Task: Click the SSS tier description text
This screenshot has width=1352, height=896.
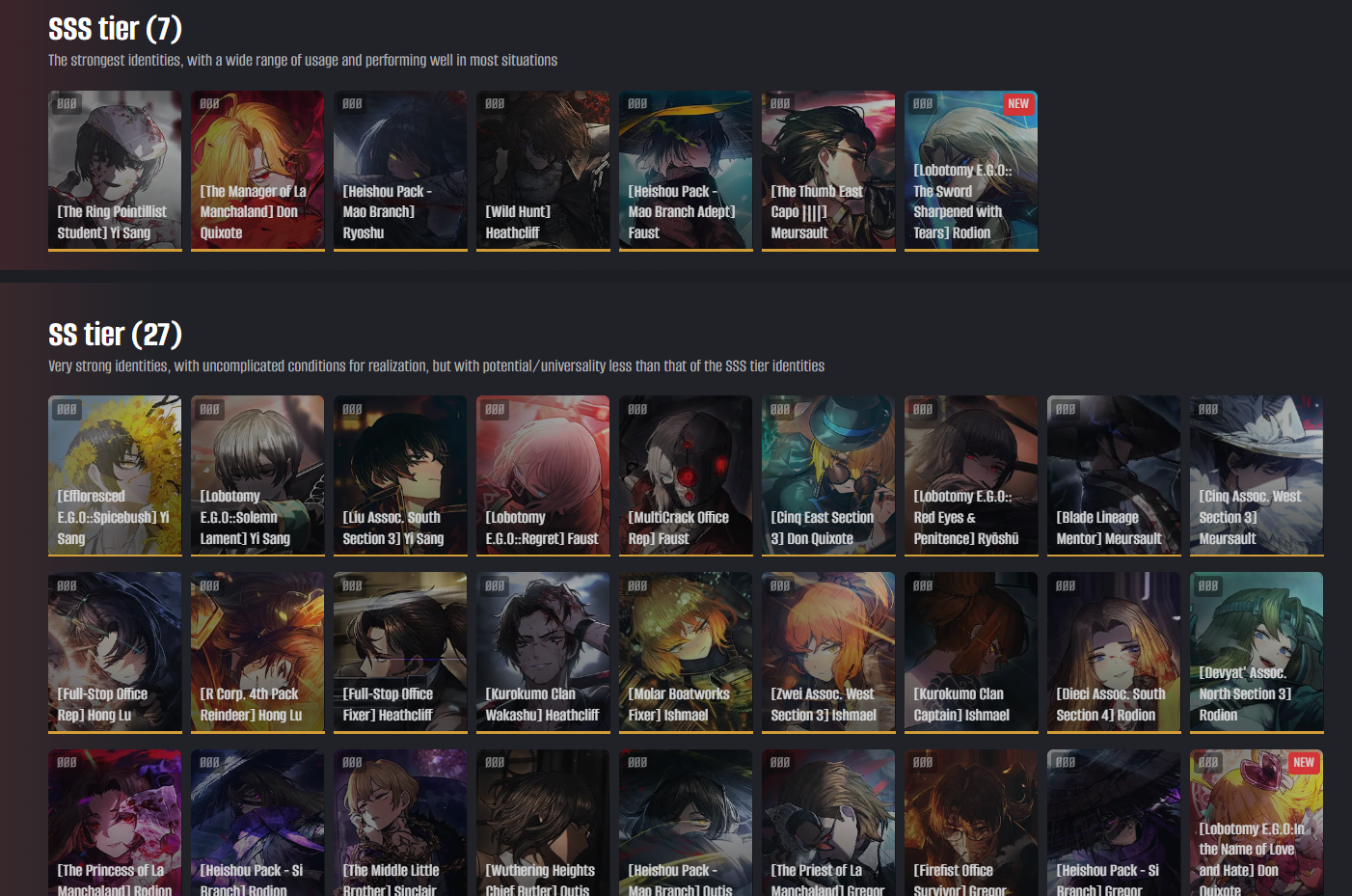Action: coord(303,60)
